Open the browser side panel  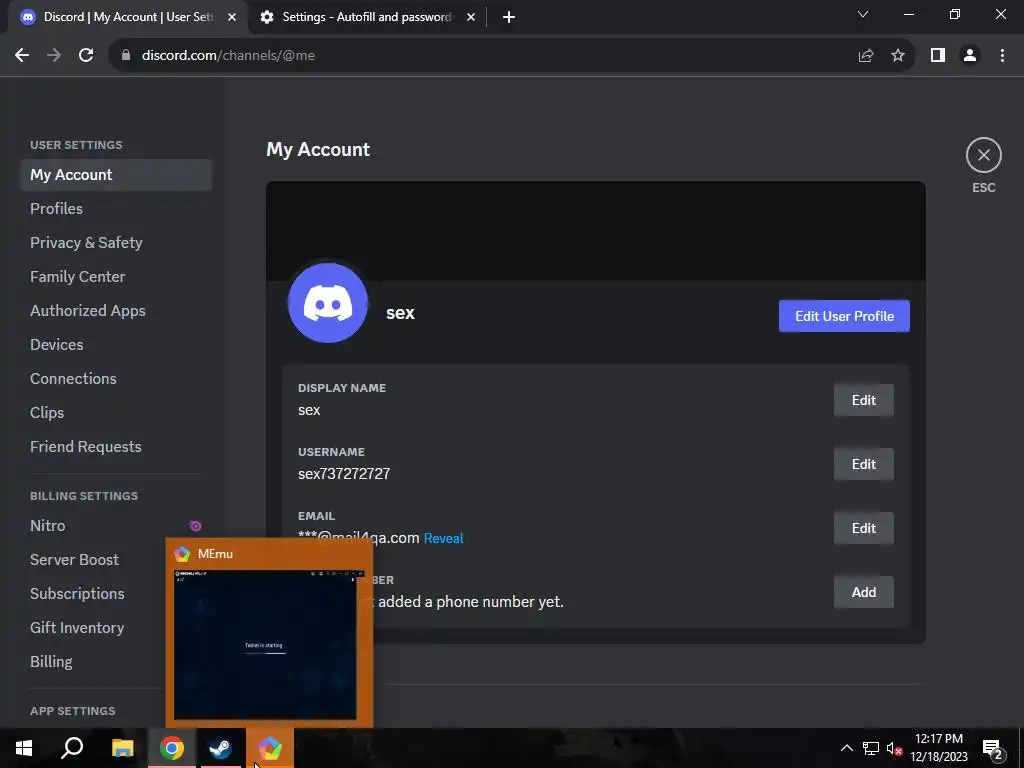(x=938, y=56)
